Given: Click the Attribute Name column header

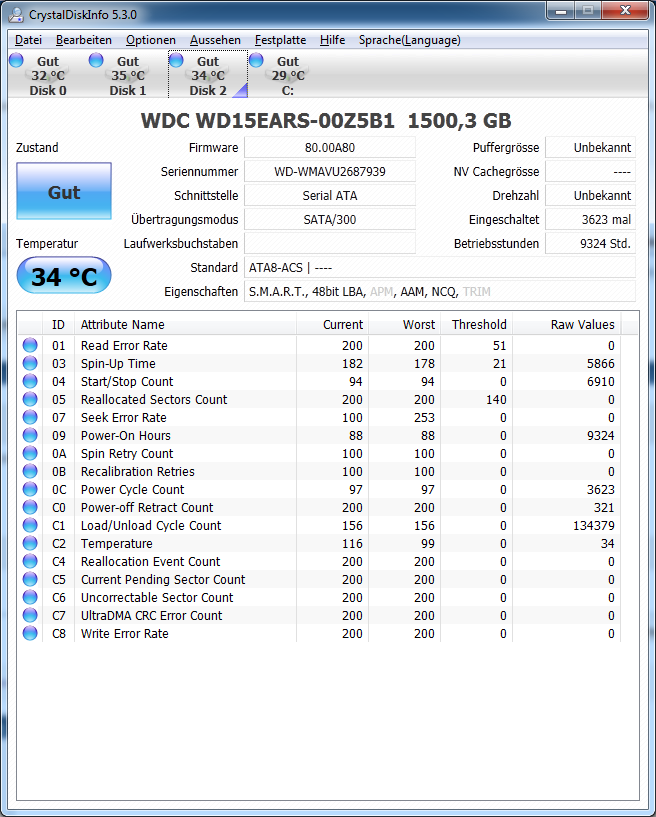Looking at the screenshot, I should [185, 325].
